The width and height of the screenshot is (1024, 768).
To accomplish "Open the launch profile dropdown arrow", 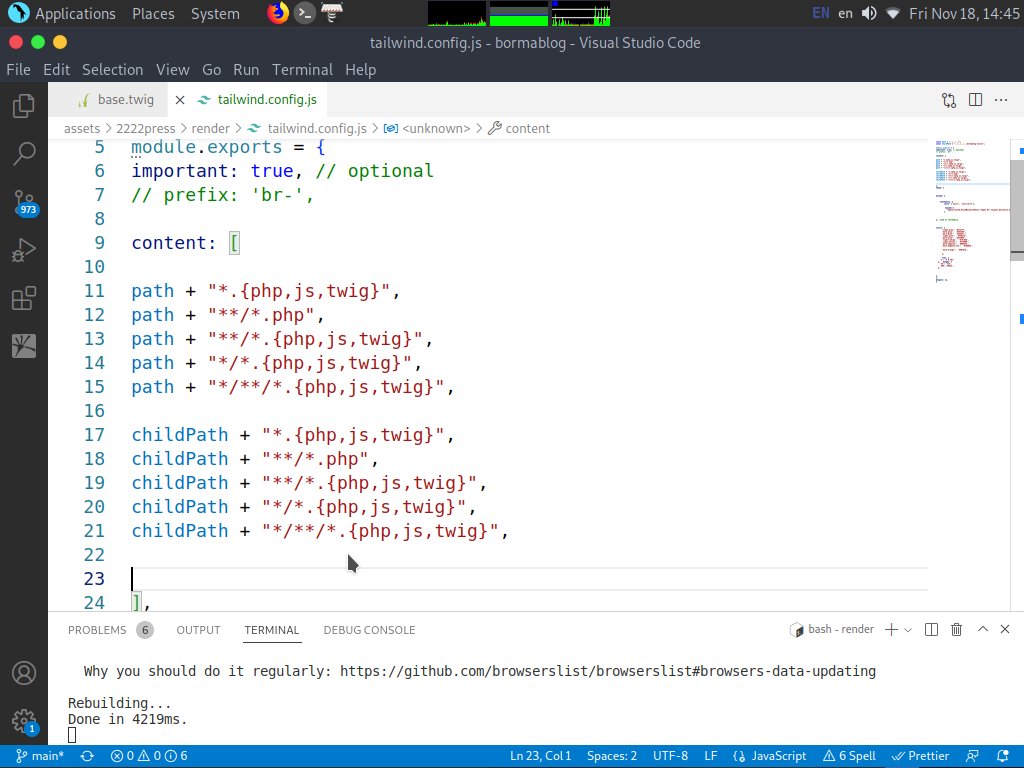I will click(x=908, y=630).
